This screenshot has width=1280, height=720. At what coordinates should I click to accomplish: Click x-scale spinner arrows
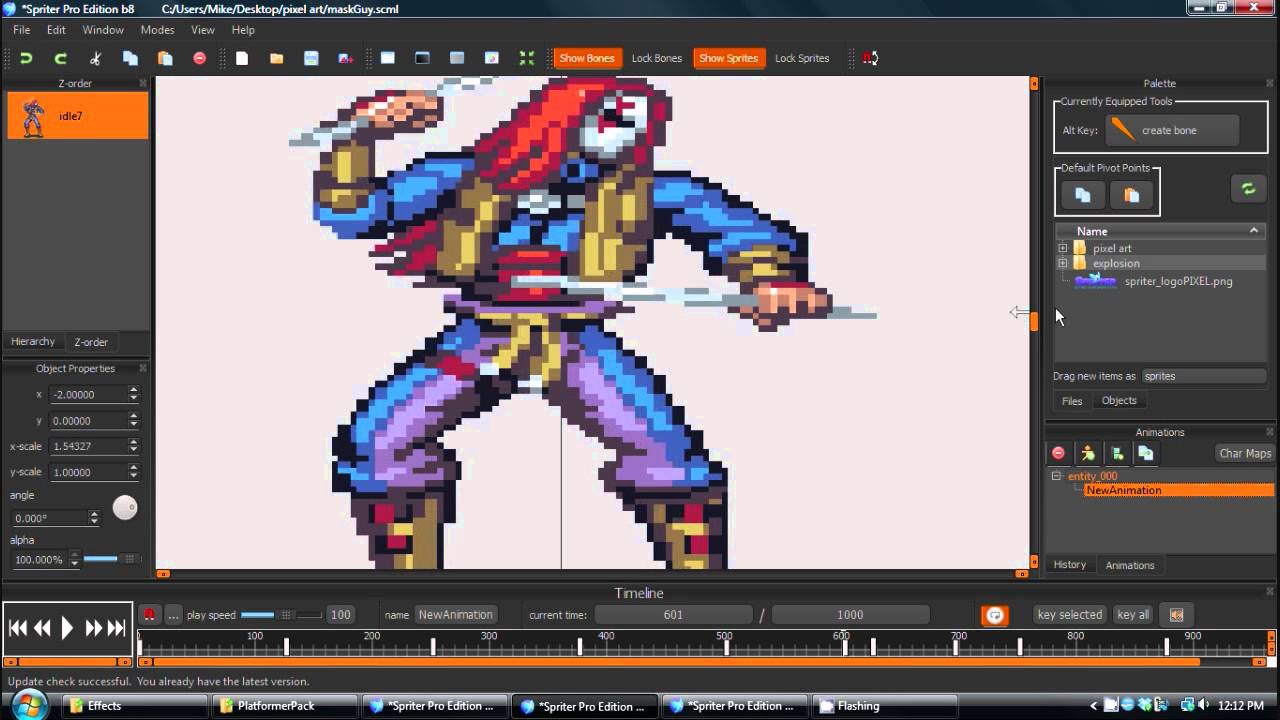point(133,446)
